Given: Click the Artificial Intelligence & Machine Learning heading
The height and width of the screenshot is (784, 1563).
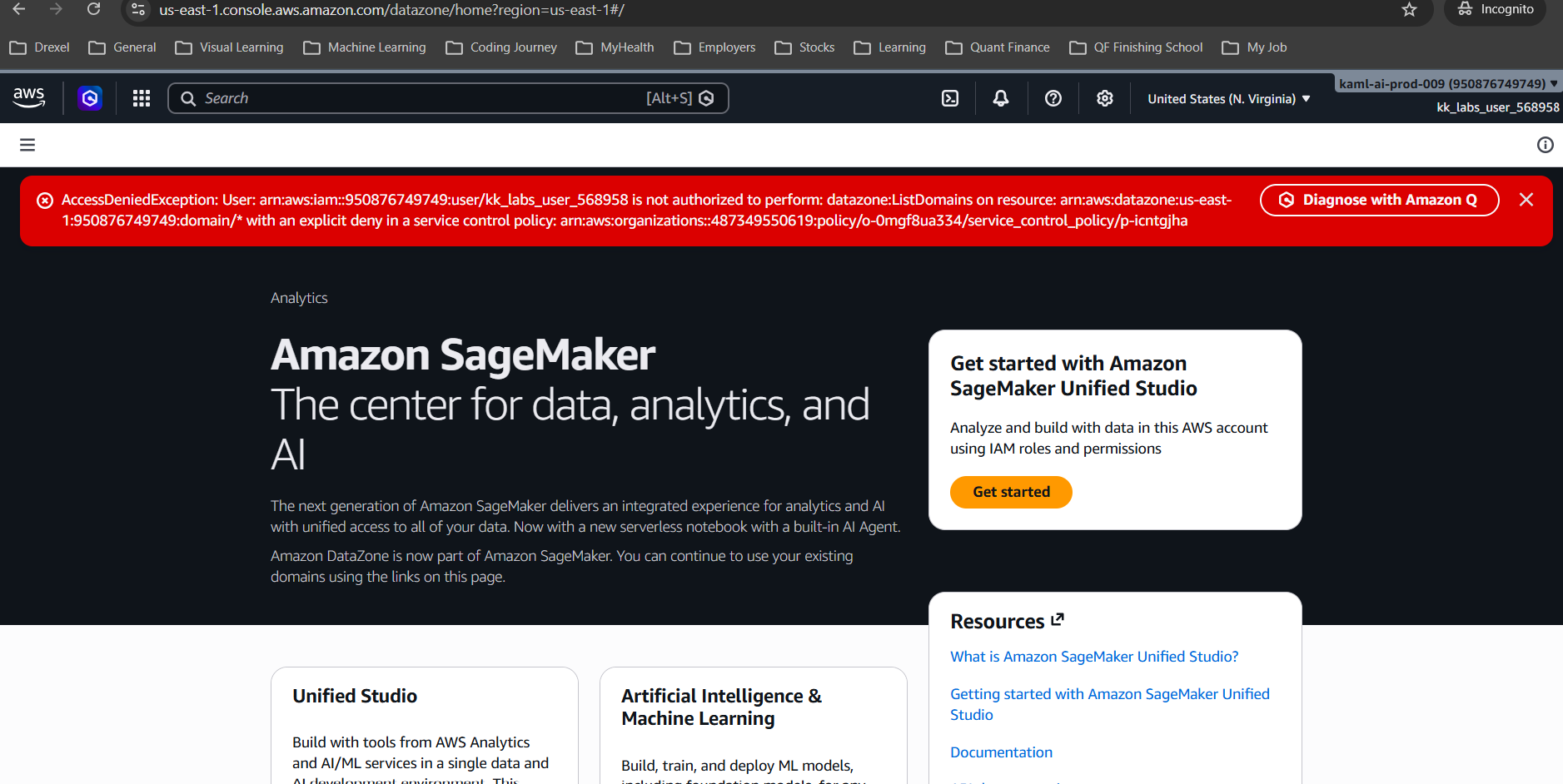Looking at the screenshot, I should tap(721, 707).
